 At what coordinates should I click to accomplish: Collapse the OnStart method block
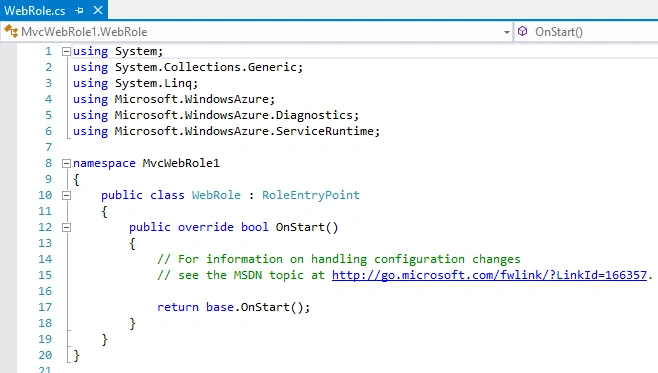click(x=66, y=227)
